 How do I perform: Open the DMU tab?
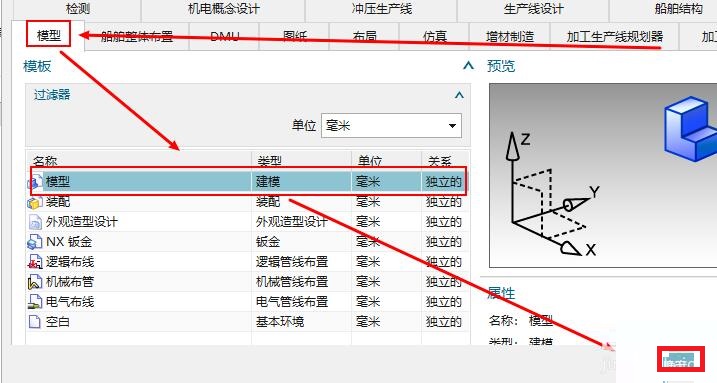(x=225, y=36)
